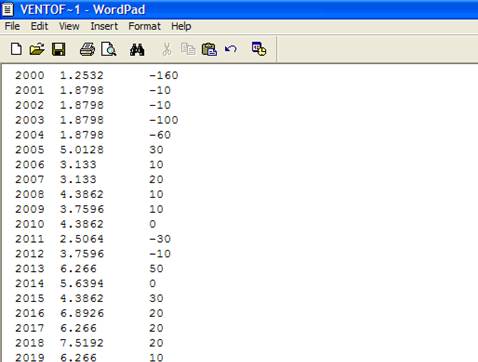Launch Find using the binoculars icon
Screen dimensions: 478x362
click(x=137, y=49)
